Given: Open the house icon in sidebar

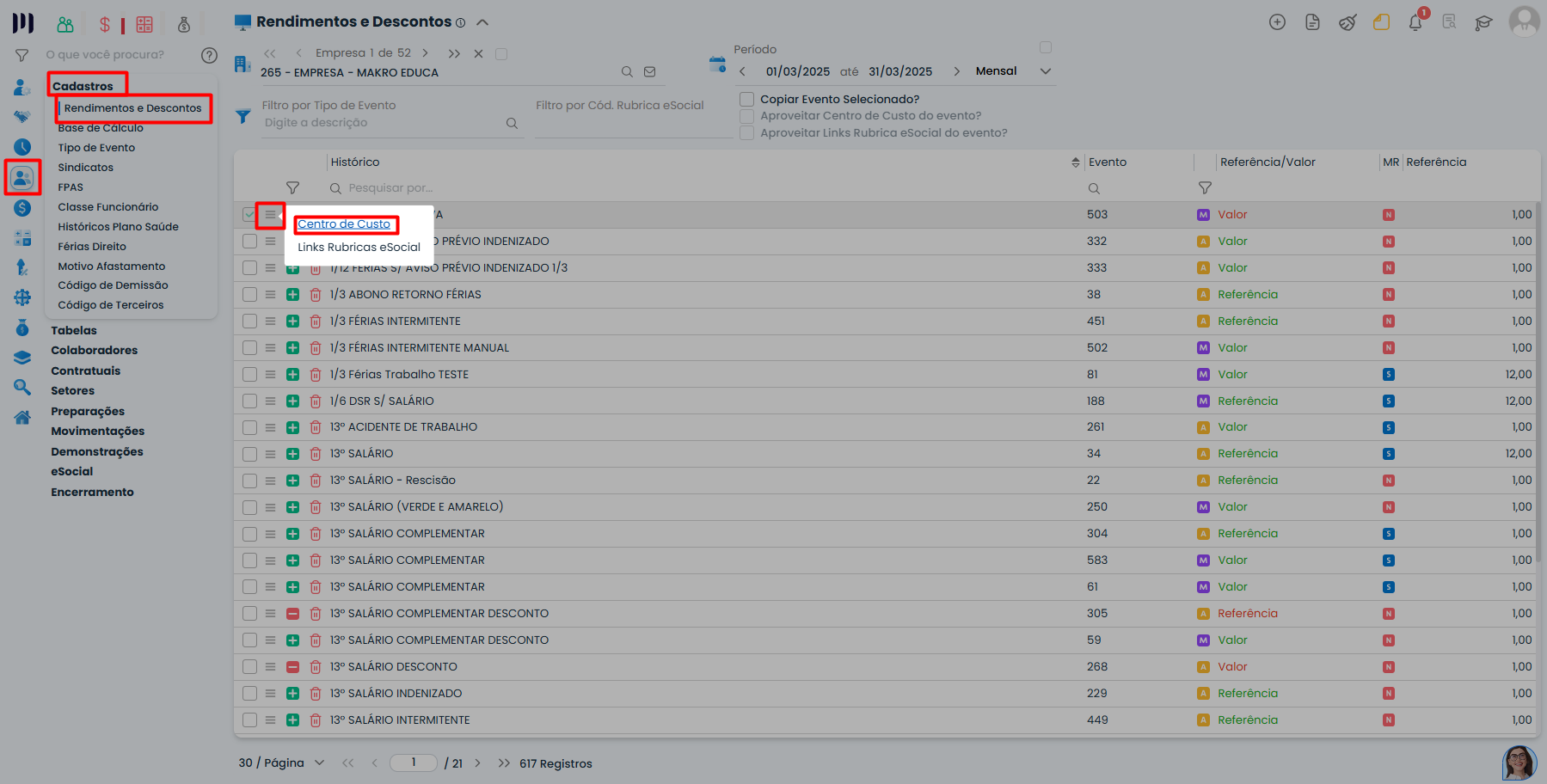Looking at the screenshot, I should [22, 418].
